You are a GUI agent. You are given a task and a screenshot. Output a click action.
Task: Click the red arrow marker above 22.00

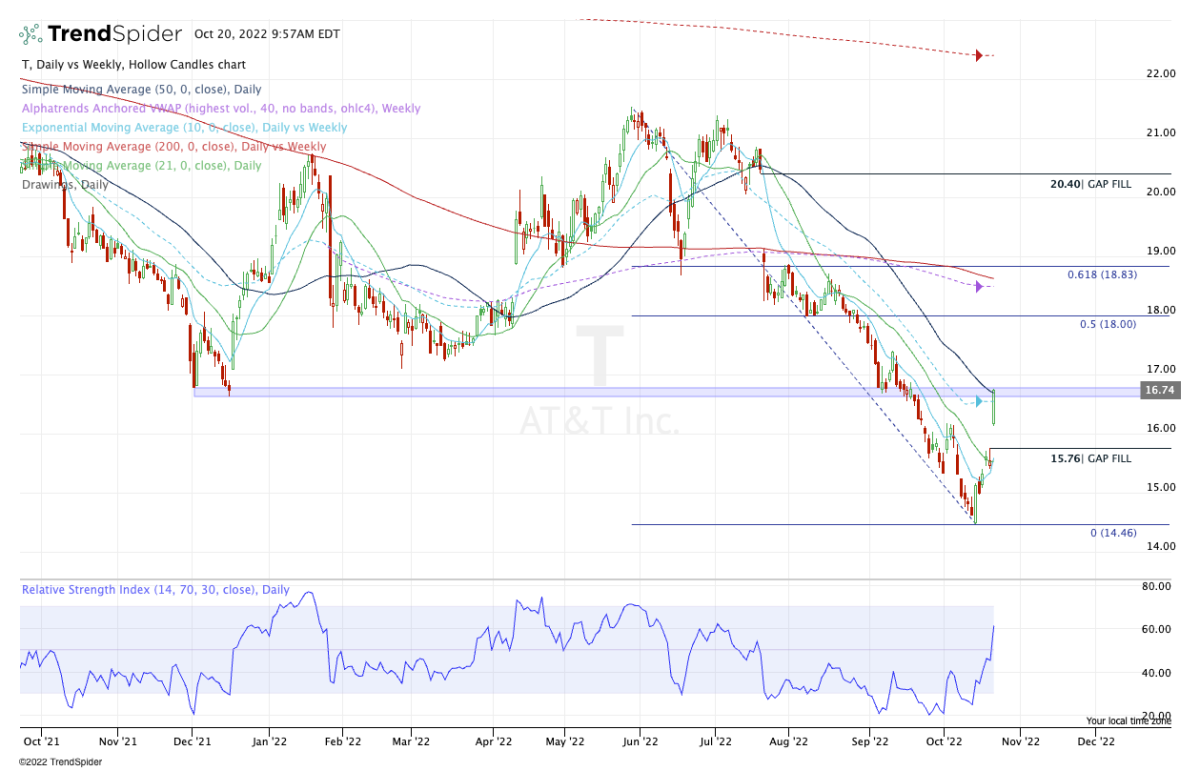point(979,55)
